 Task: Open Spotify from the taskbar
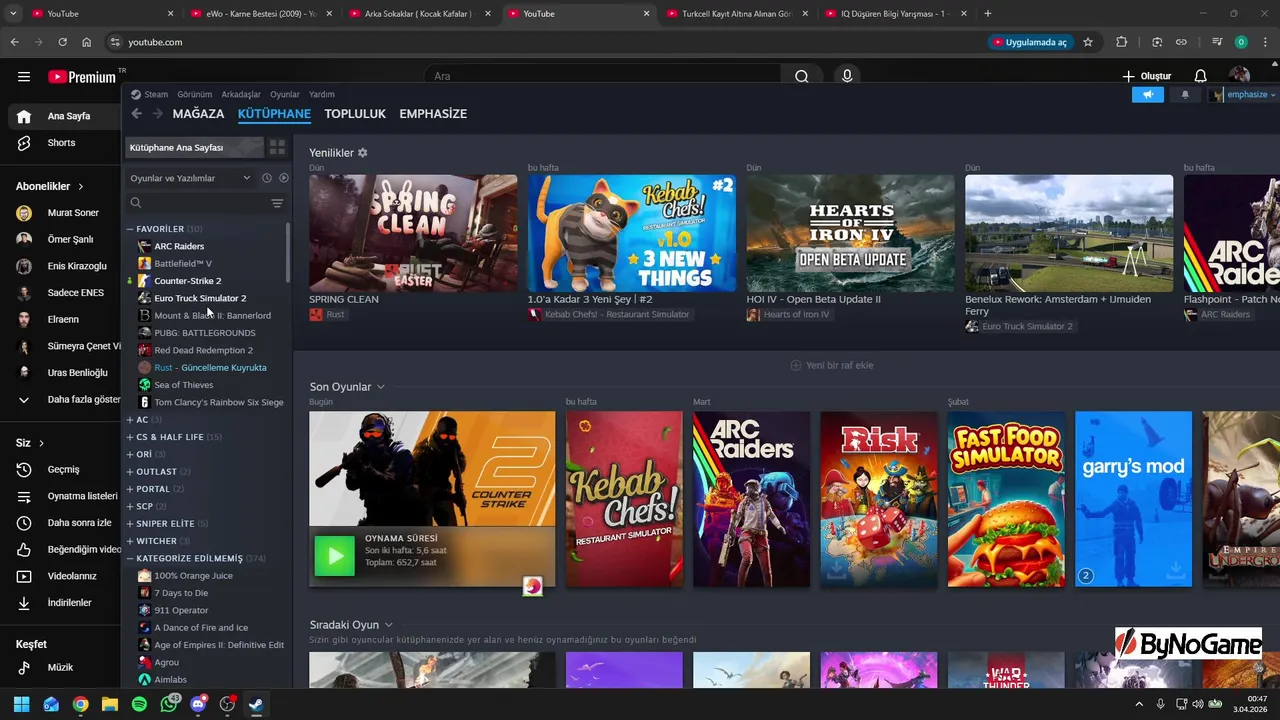pos(139,704)
